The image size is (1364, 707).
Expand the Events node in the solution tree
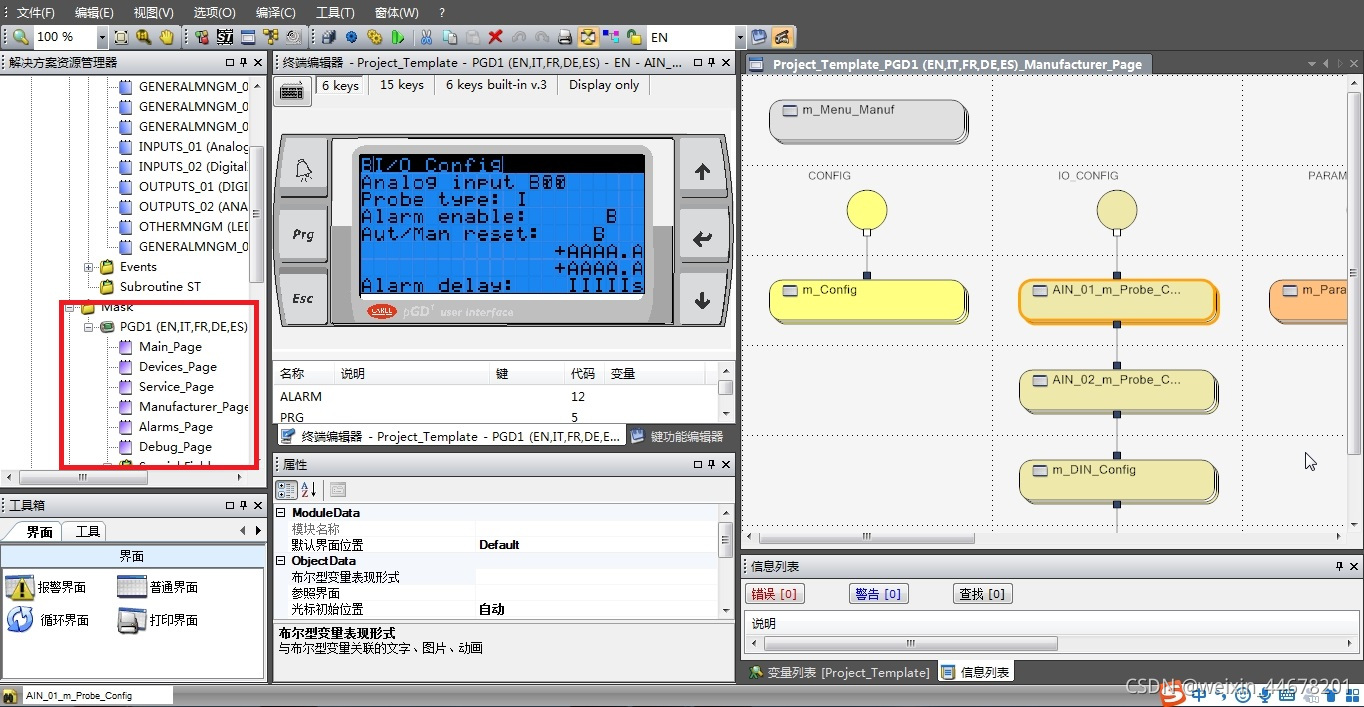[87, 267]
